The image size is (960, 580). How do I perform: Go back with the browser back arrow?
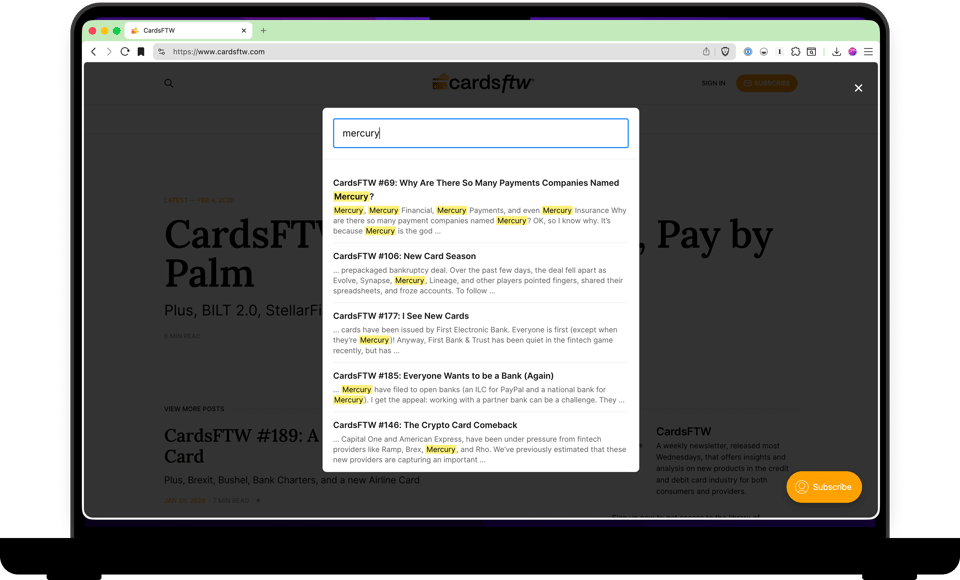click(x=94, y=52)
